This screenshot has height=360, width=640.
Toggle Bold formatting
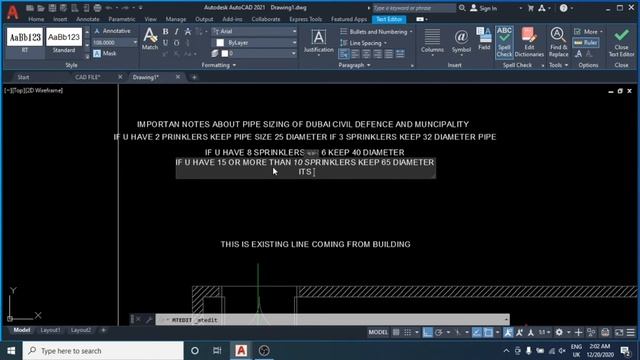[x=165, y=31]
